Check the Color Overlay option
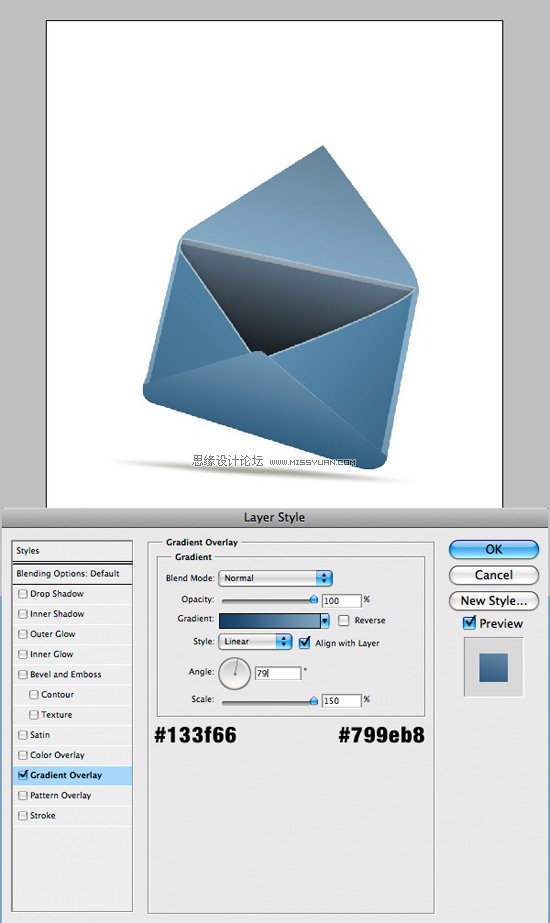This screenshot has height=923, width=550. [x=23, y=755]
